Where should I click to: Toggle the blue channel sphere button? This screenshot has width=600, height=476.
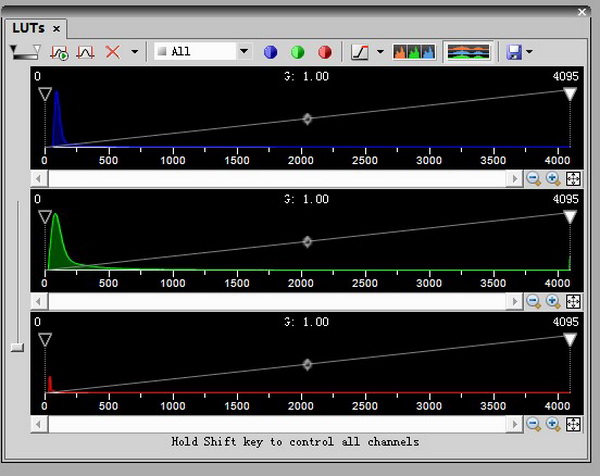271,52
